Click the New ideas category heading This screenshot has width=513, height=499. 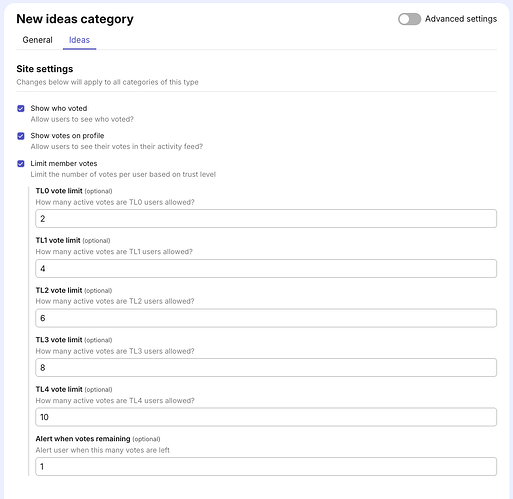[75, 19]
